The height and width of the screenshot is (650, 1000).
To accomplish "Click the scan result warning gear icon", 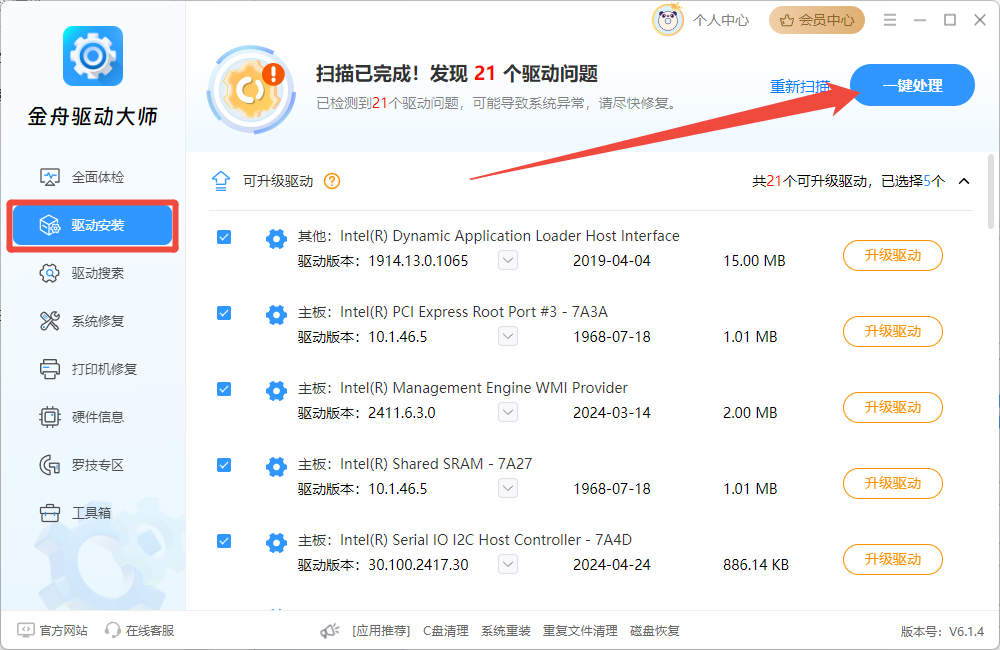I will pos(252,90).
